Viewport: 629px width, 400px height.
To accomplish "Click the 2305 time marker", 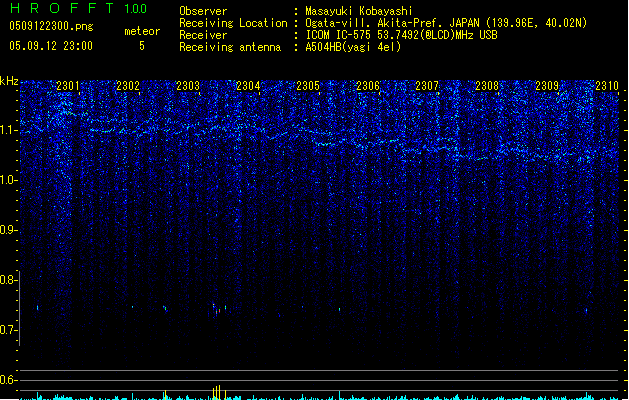I will 308,86.
